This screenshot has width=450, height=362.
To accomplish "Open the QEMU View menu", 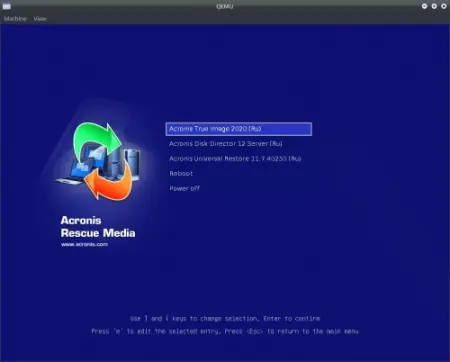I will [x=40, y=19].
